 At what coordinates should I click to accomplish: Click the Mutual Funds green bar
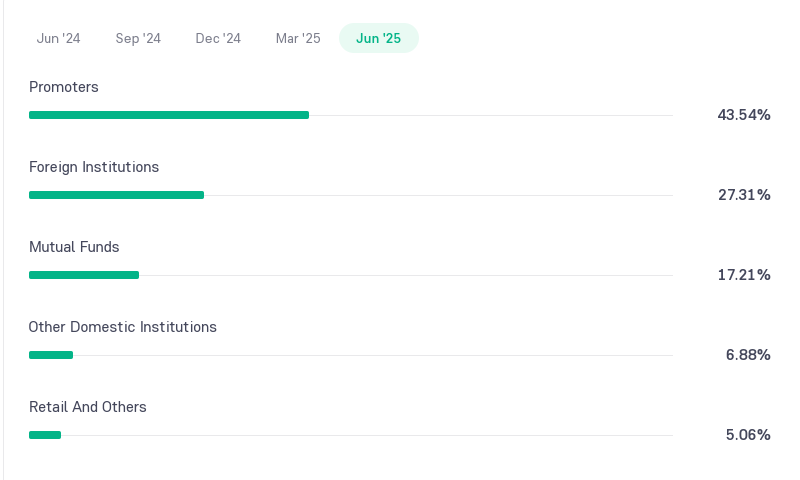click(x=84, y=275)
